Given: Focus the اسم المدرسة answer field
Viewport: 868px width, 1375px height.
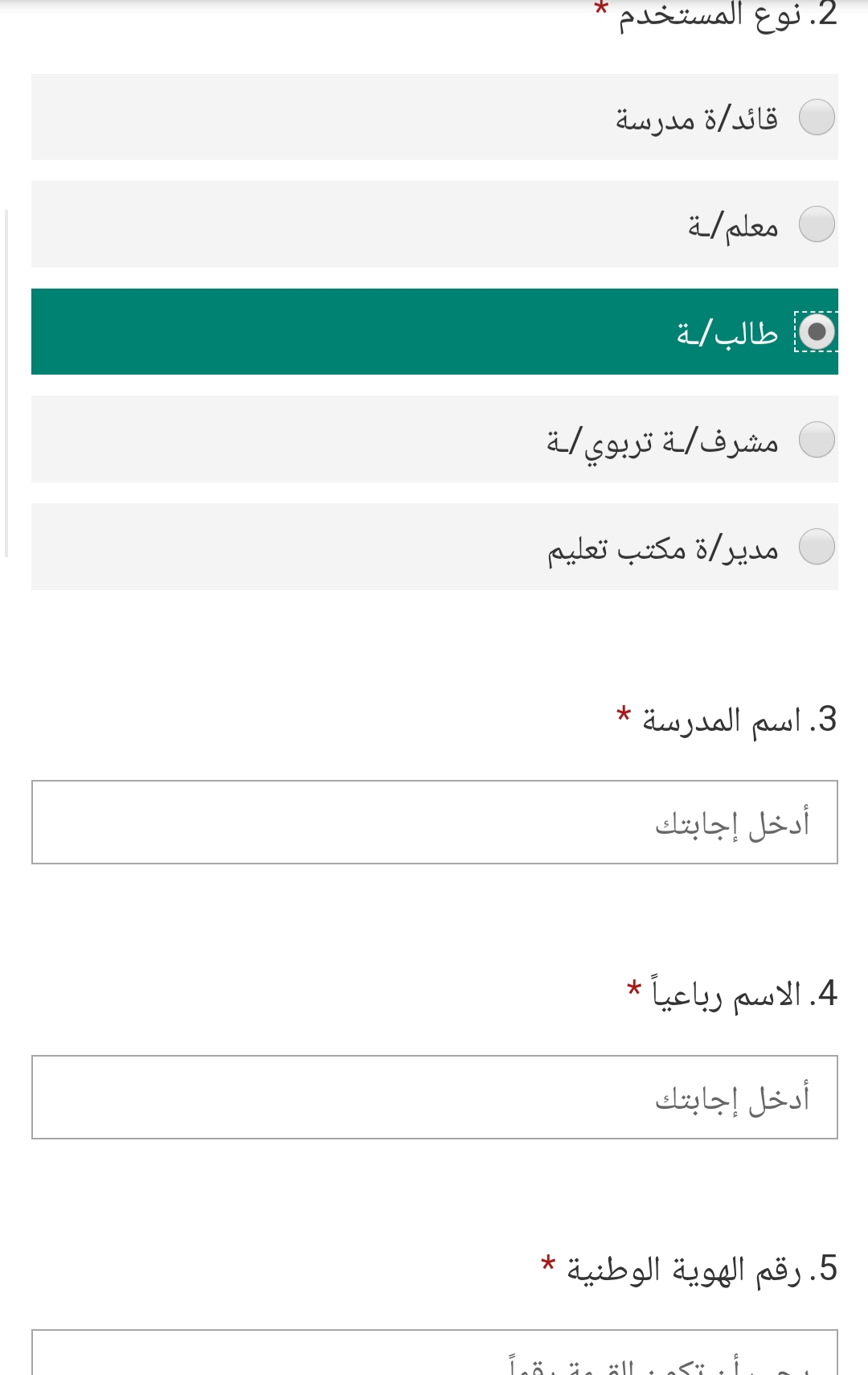Looking at the screenshot, I should 435,823.
